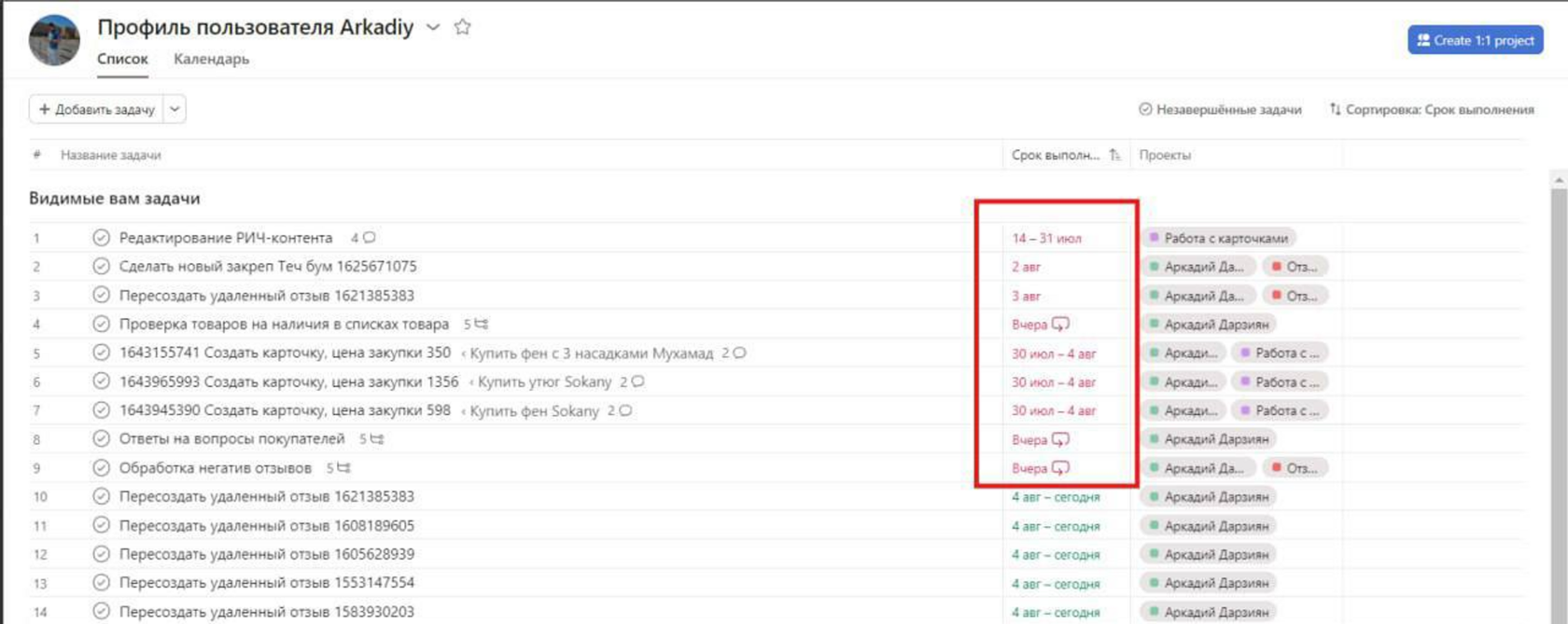Click comment icon on Редактирование РИЧ-контента row
Viewport: 1568px width, 624px height.
click(370, 238)
